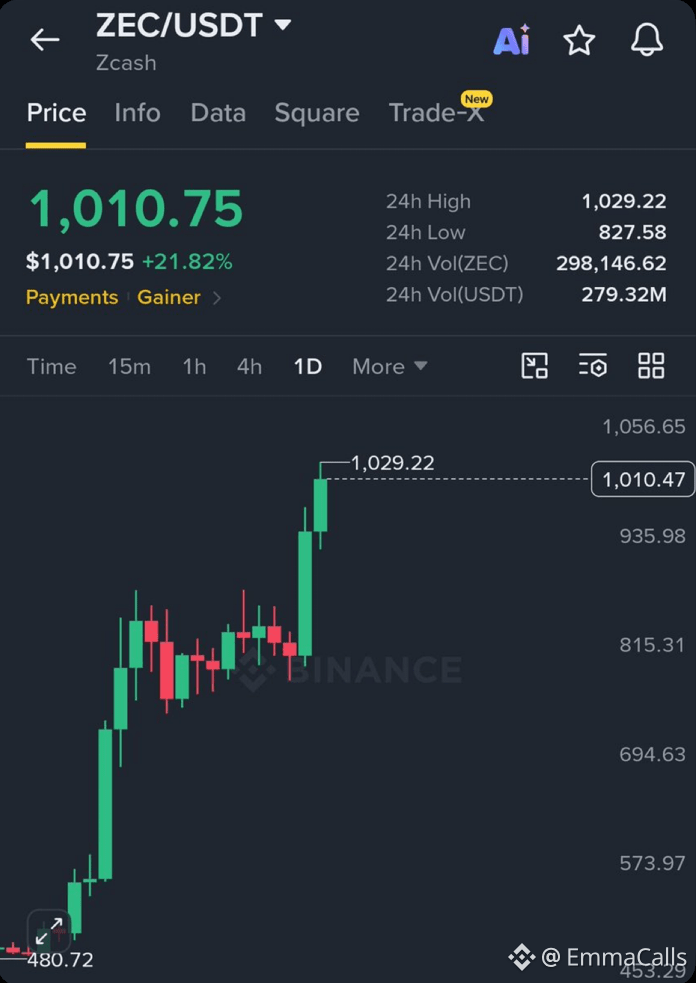This screenshot has height=983, width=696.
Task: Expand chart to fullscreen with arrows icon
Action: tap(49, 931)
